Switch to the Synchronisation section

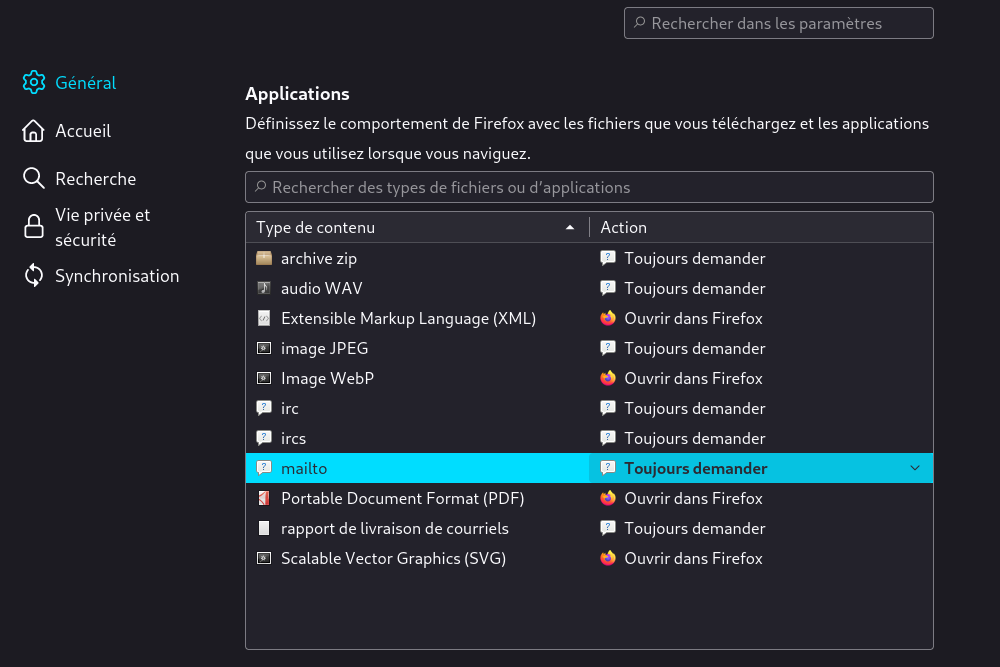117,276
